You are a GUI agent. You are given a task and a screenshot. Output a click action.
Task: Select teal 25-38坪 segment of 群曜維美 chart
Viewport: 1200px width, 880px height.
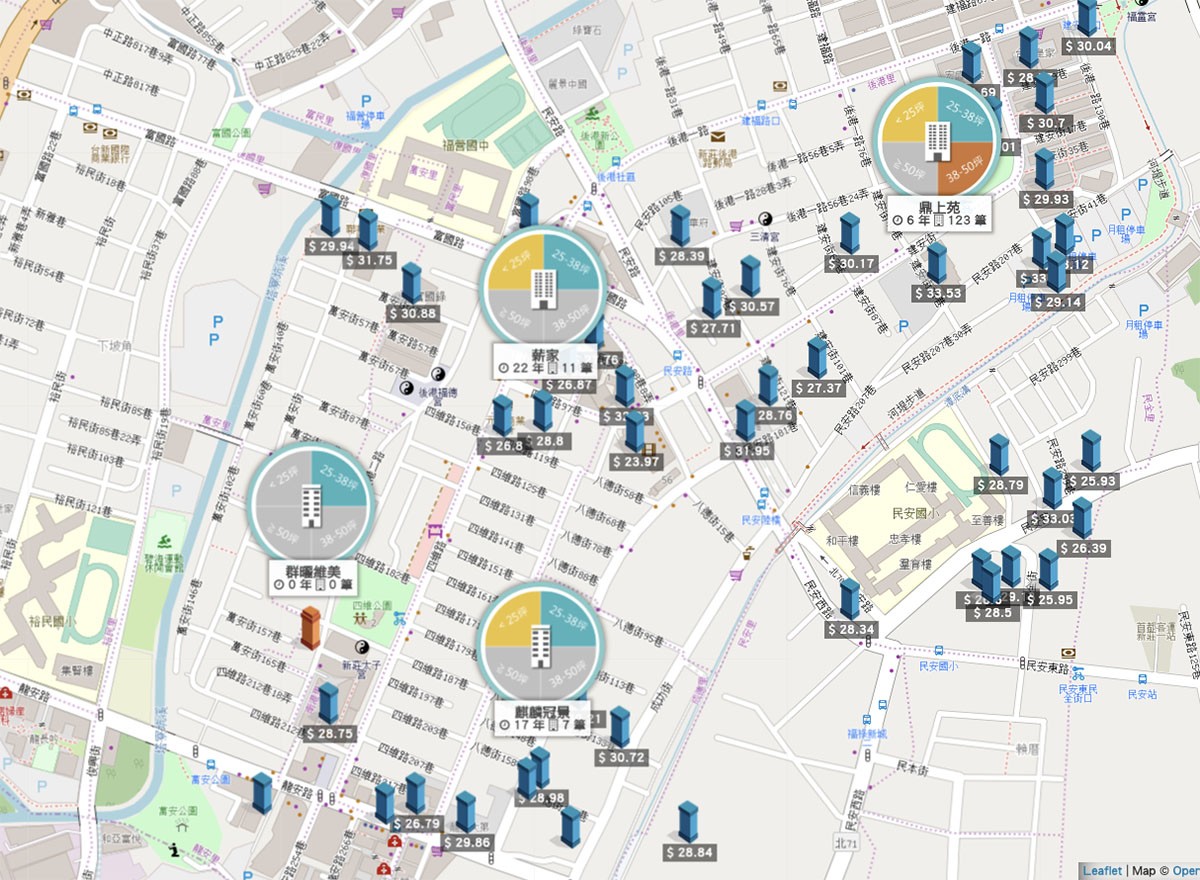click(339, 477)
